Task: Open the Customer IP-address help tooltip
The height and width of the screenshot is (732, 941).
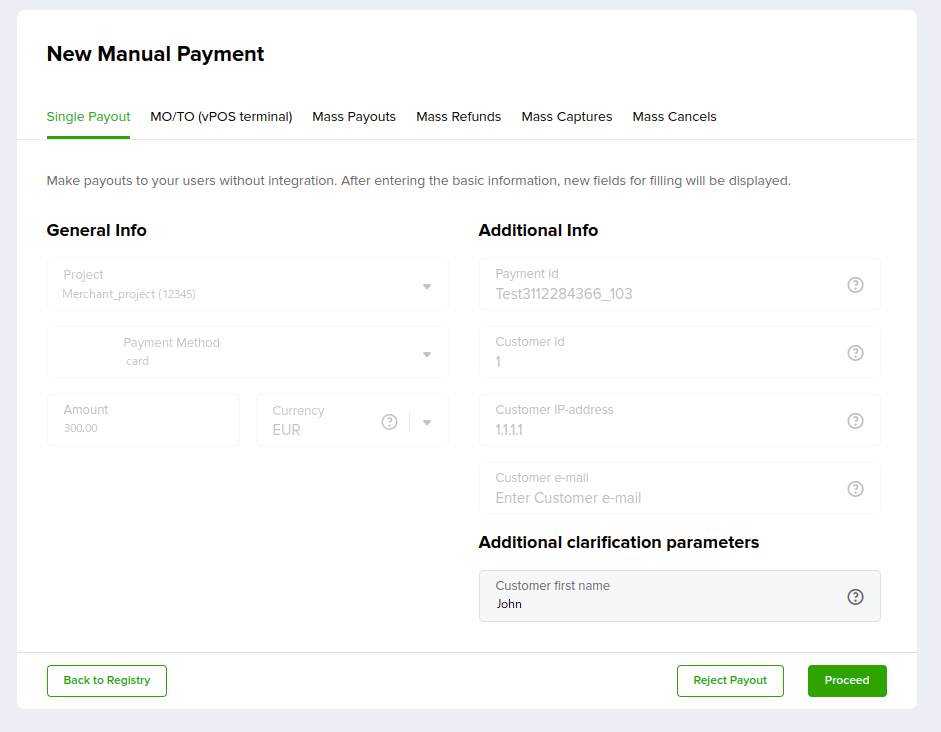Action: [x=855, y=421]
